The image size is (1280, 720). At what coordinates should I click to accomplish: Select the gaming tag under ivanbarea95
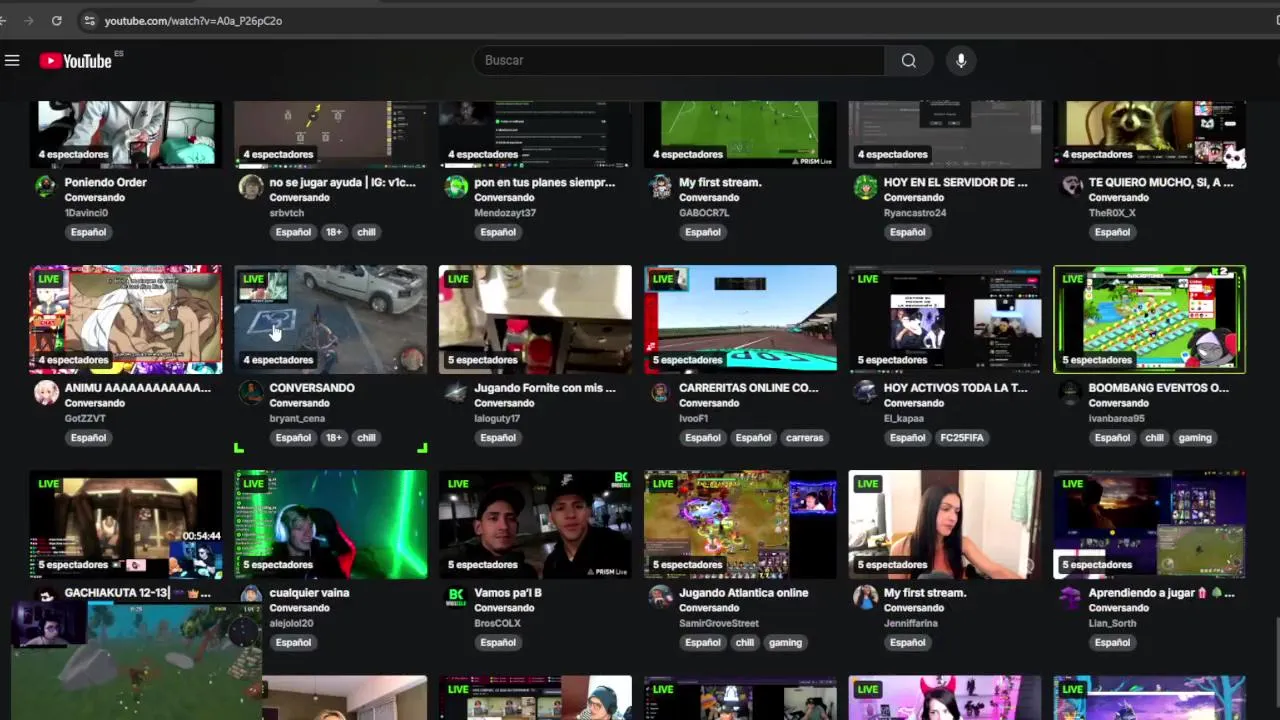tap(1195, 438)
